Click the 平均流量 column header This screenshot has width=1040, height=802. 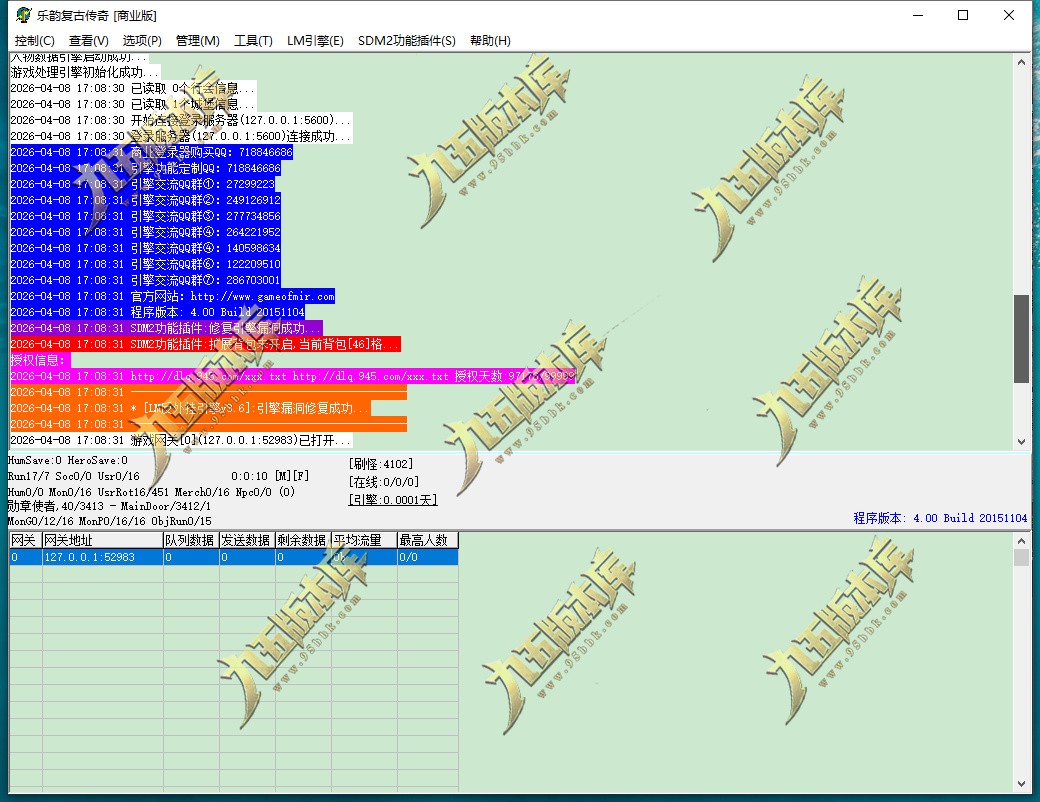point(364,540)
